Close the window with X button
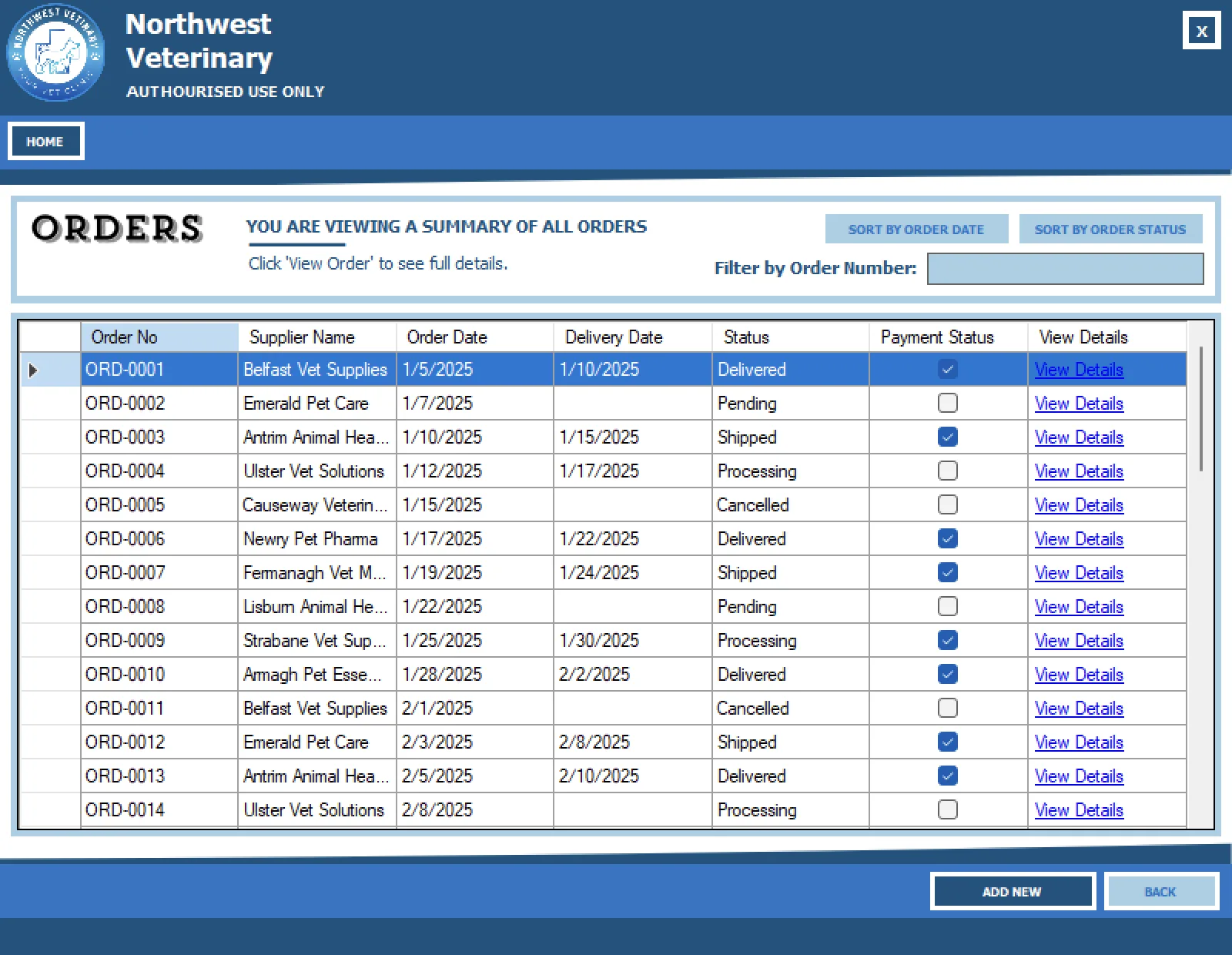Screen dimensions: 1232x955 (x=1201, y=31)
